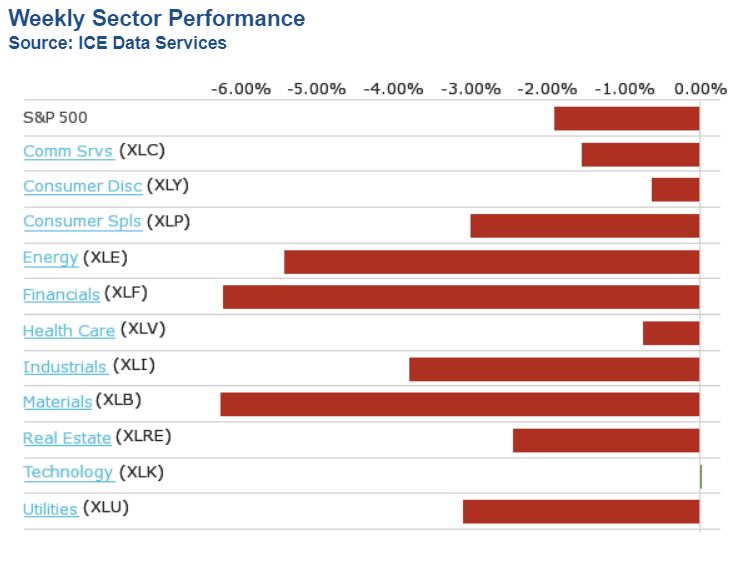The height and width of the screenshot is (565, 741).
Task: Click the Energy (XLE) performance bar
Action: point(491,261)
